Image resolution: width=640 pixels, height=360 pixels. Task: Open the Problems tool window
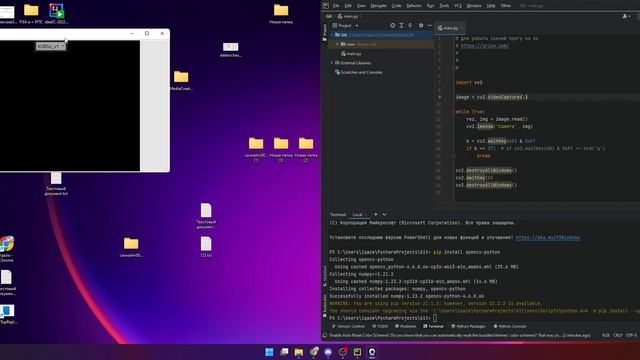click(405, 326)
